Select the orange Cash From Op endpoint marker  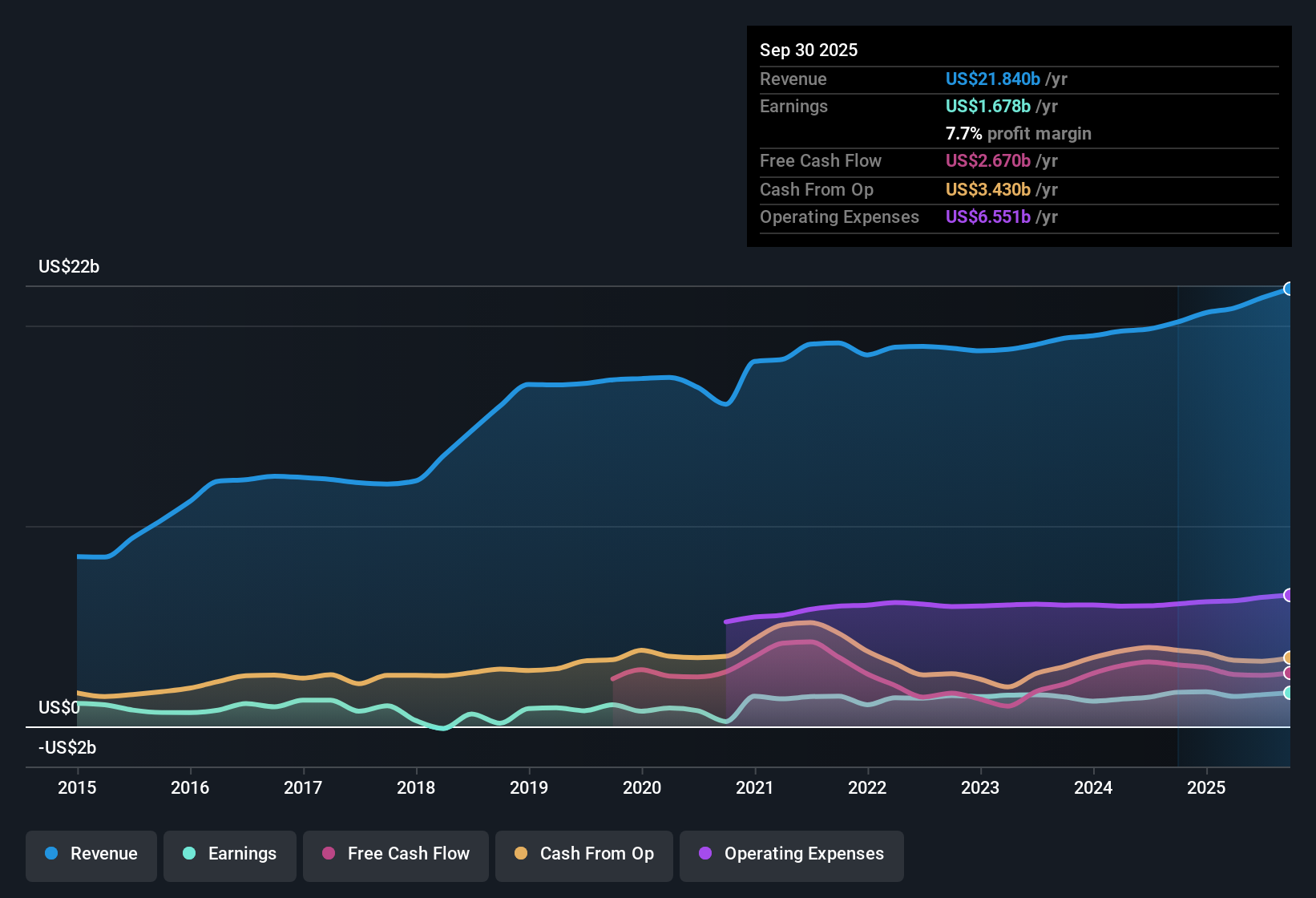tap(1289, 657)
